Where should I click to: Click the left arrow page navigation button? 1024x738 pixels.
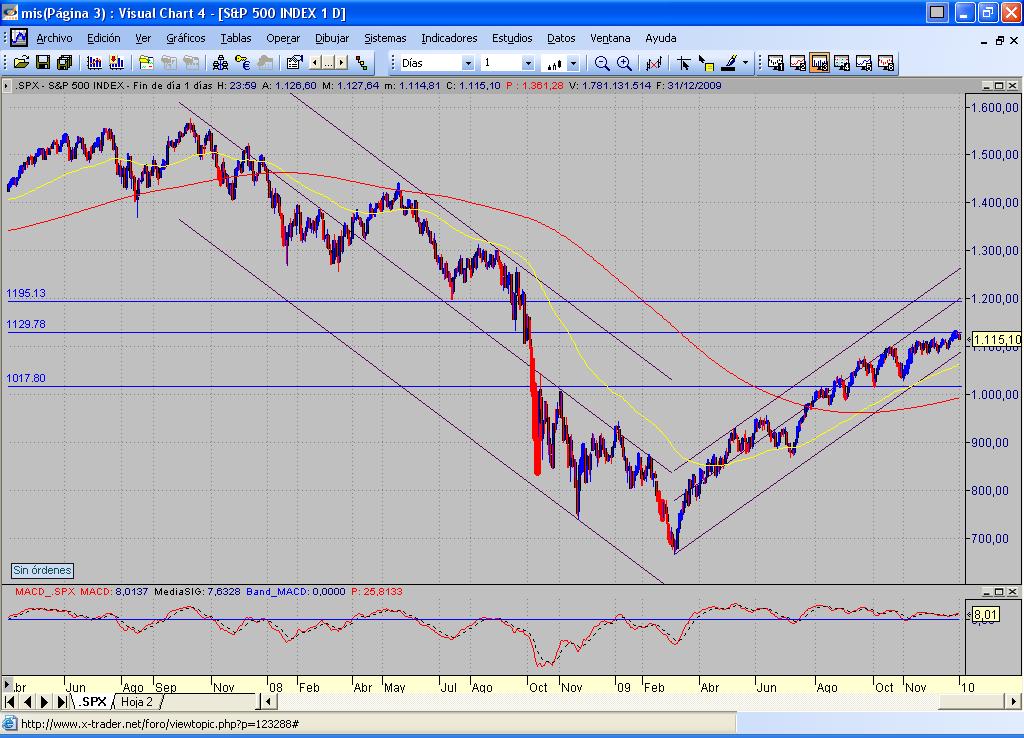coord(315,63)
